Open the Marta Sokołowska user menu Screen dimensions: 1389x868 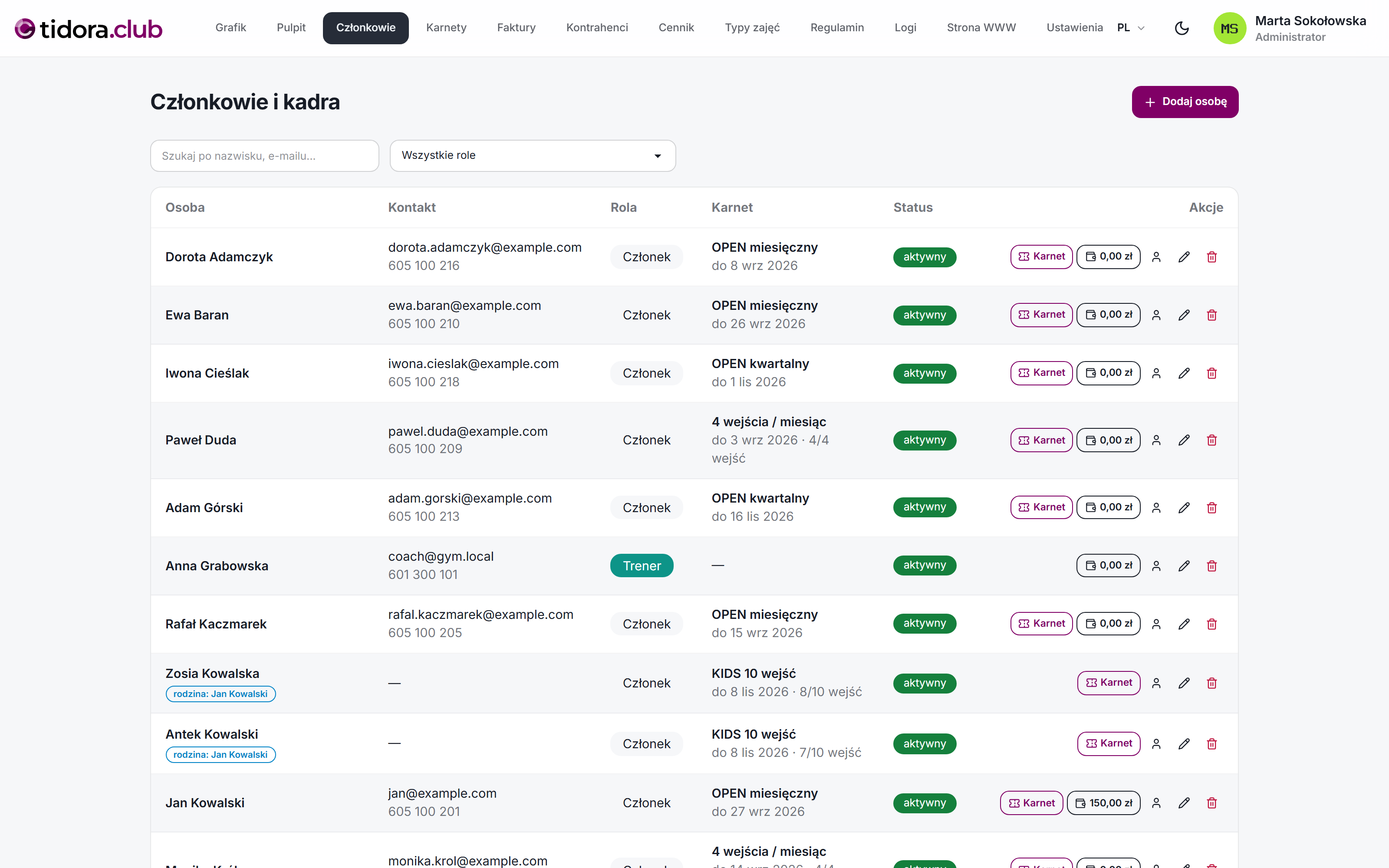(1290, 28)
